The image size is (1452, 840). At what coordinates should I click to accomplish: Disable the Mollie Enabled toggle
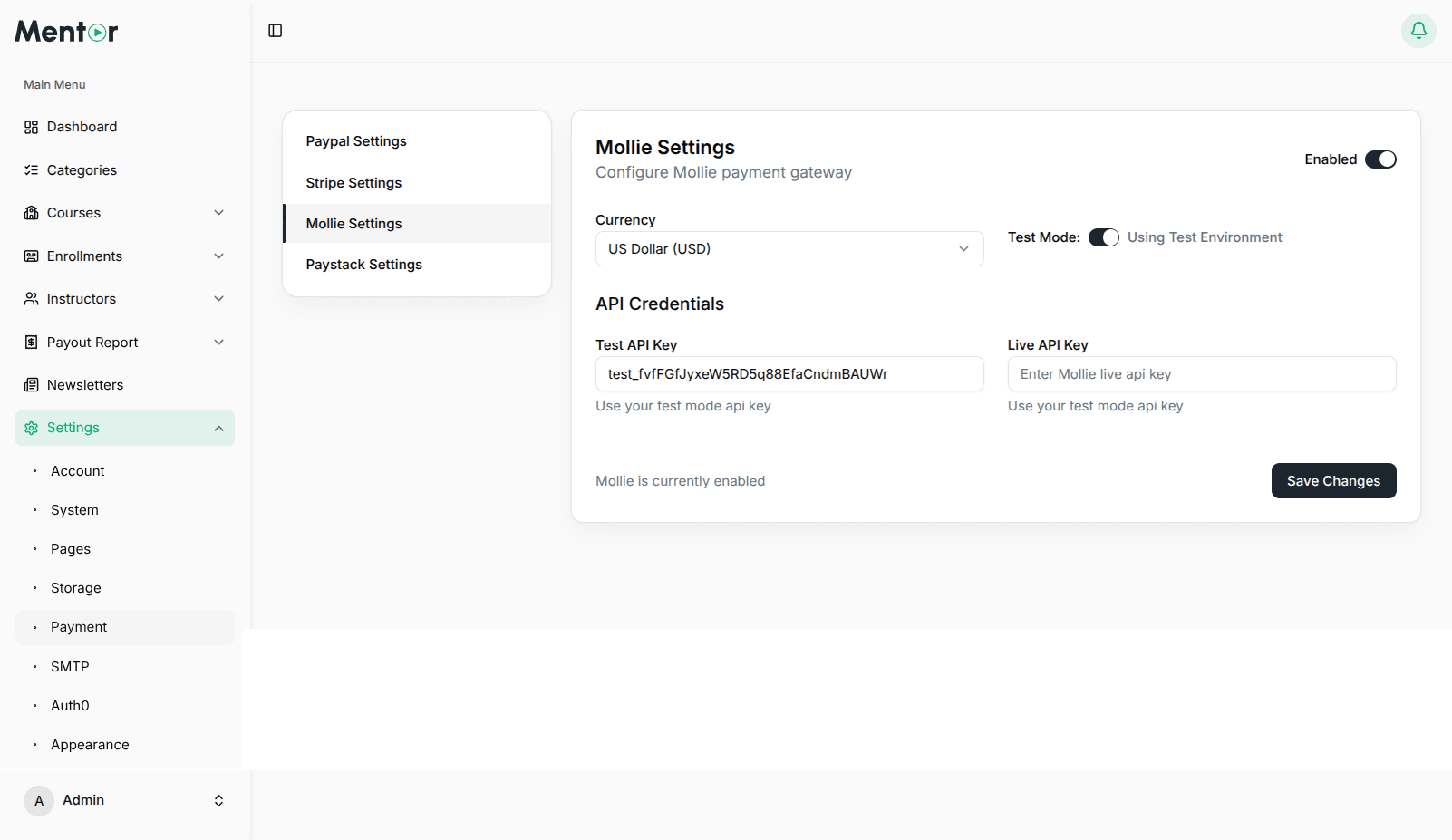pos(1379,159)
